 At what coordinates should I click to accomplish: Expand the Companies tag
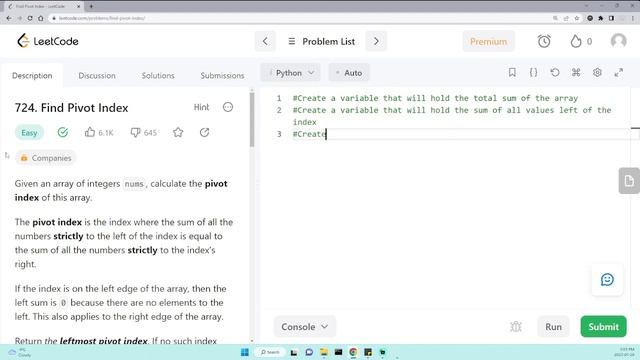(x=46, y=158)
